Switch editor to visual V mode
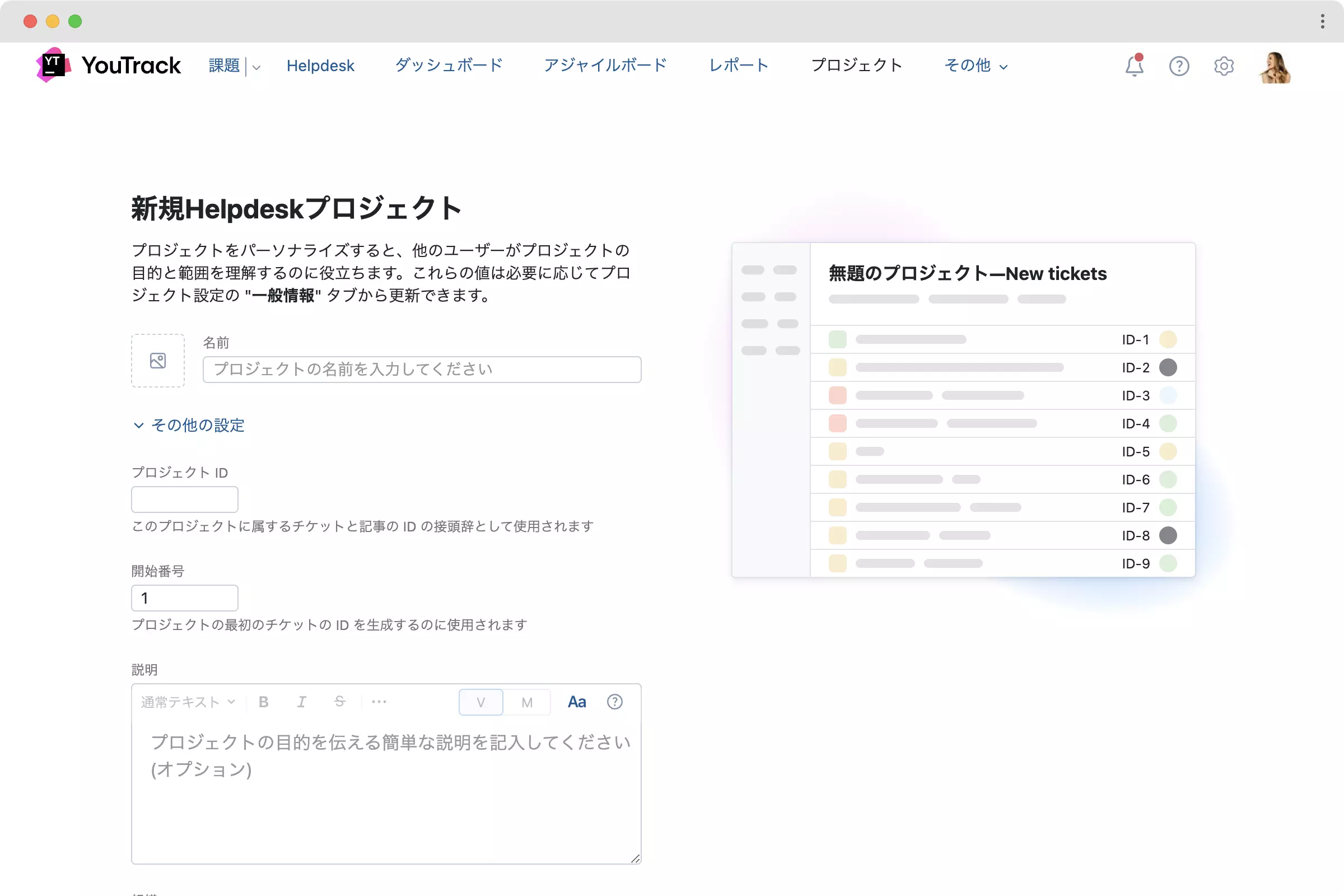Viewport: 1344px width, 896px height. tap(480, 702)
